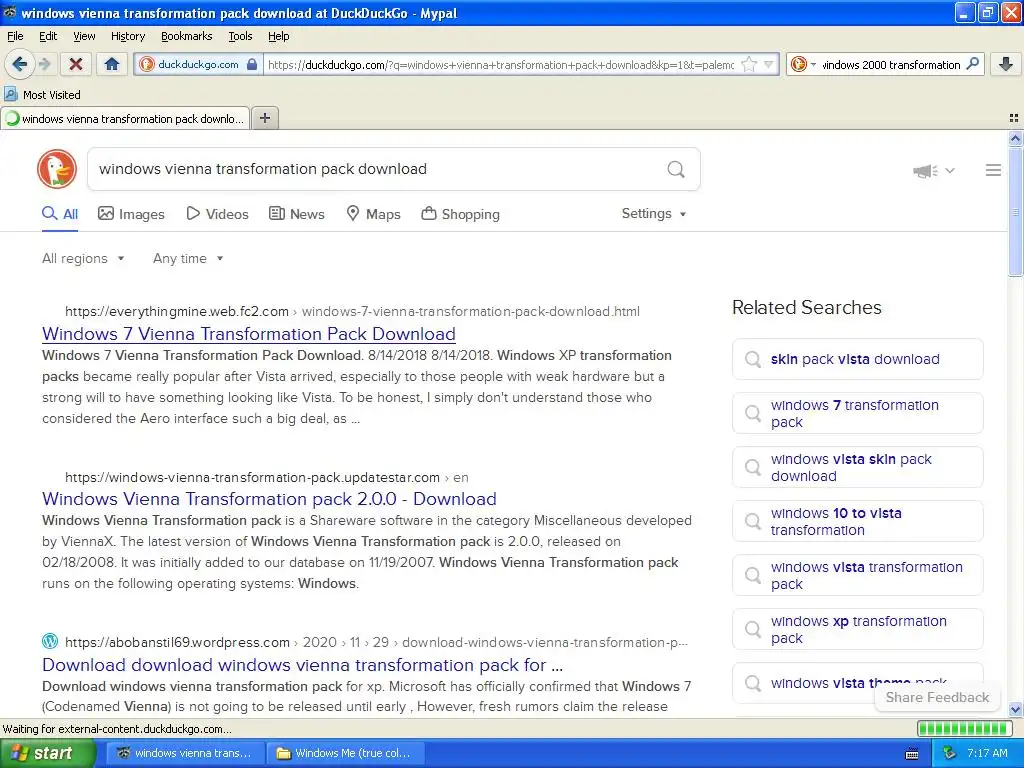The height and width of the screenshot is (768, 1024).
Task: Switch to Videos results tab
Action: click(x=217, y=214)
